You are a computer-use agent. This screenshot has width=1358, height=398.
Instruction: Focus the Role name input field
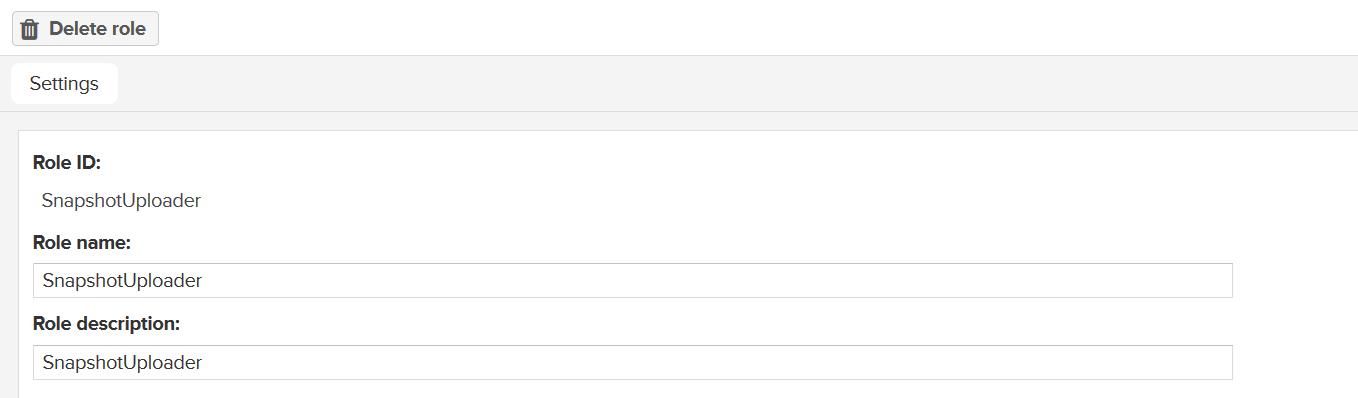[x=632, y=280]
